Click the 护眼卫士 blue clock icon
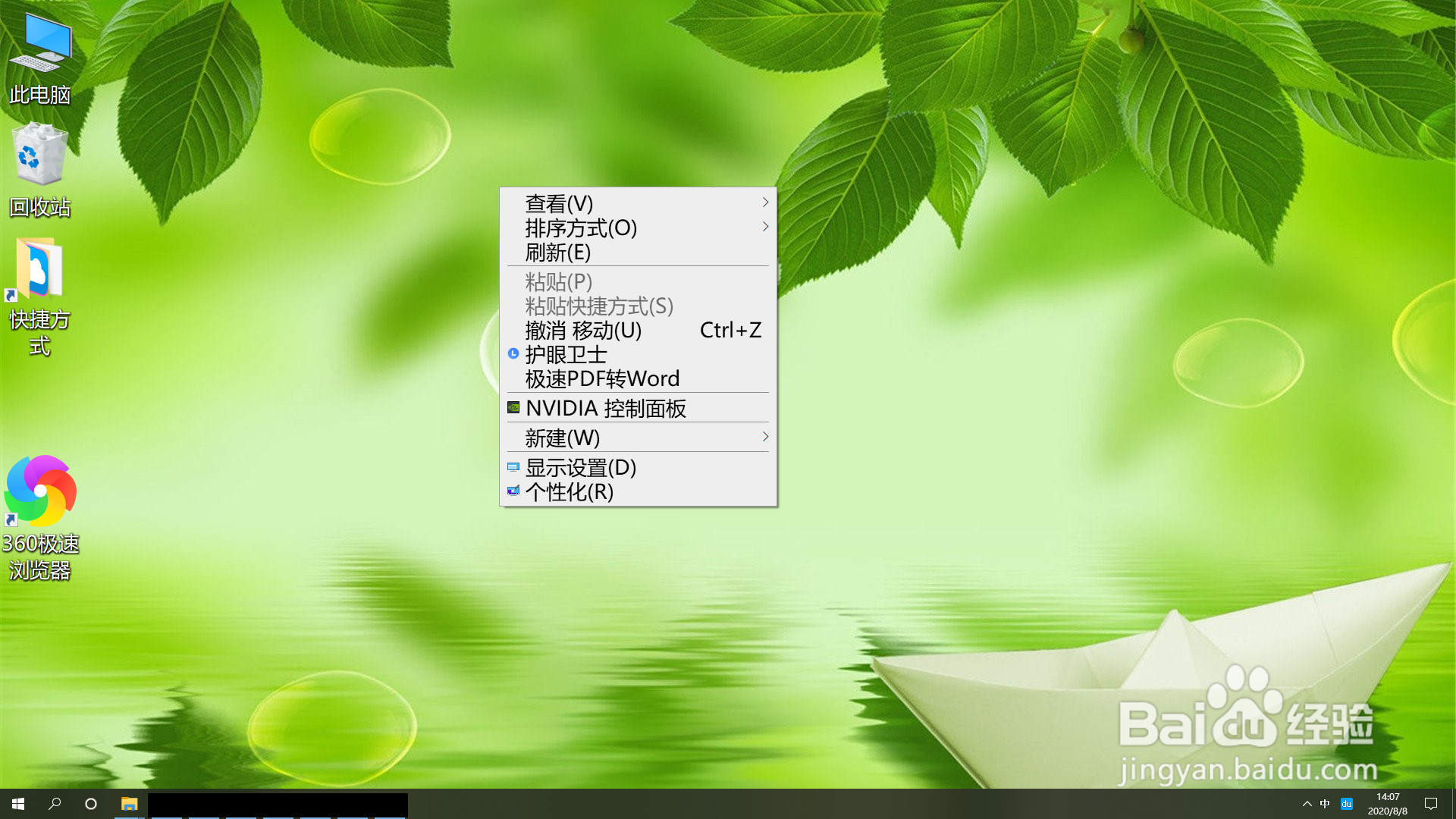1456x819 pixels. (513, 353)
